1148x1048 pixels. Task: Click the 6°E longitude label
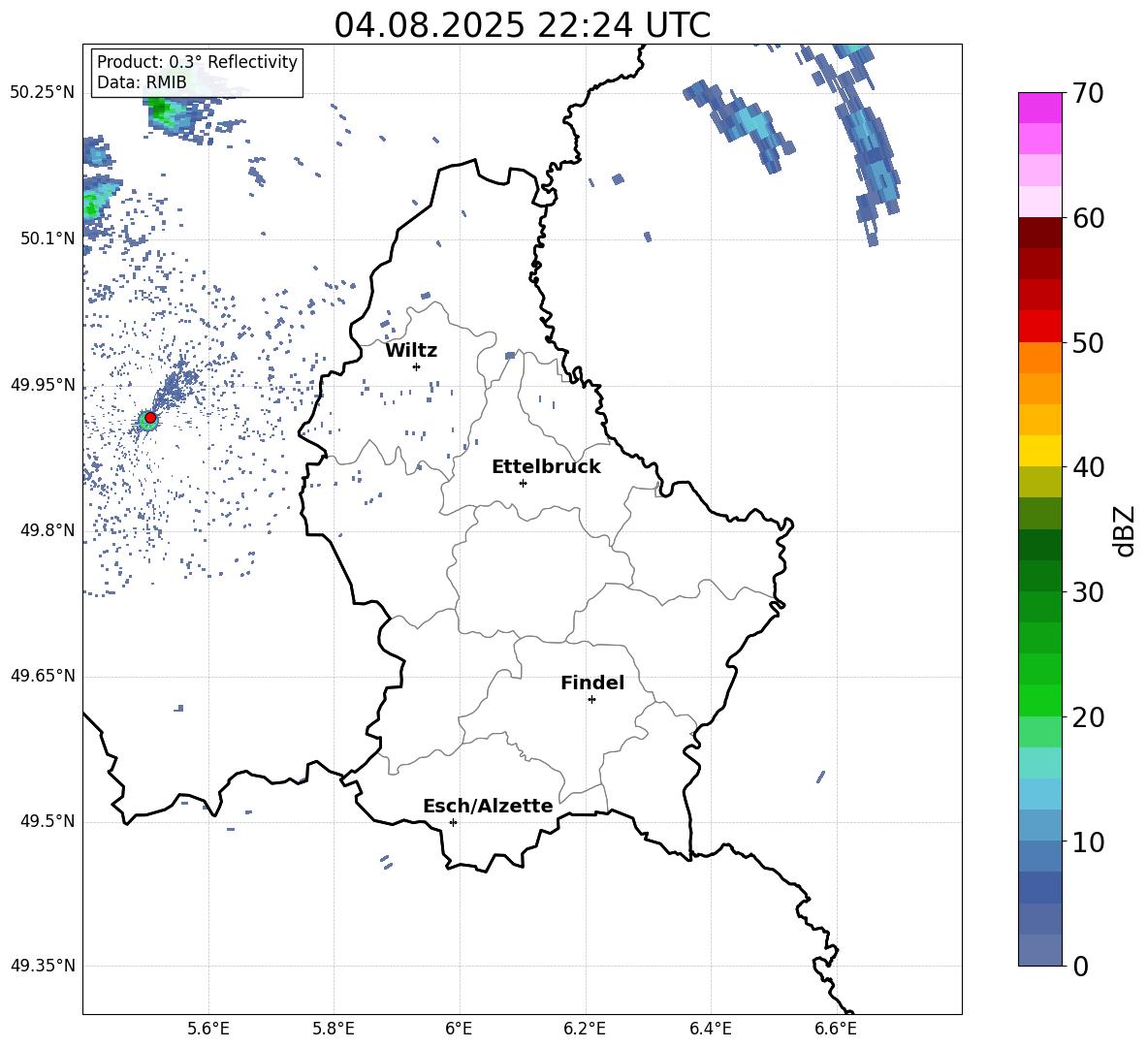coord(459,1029)
